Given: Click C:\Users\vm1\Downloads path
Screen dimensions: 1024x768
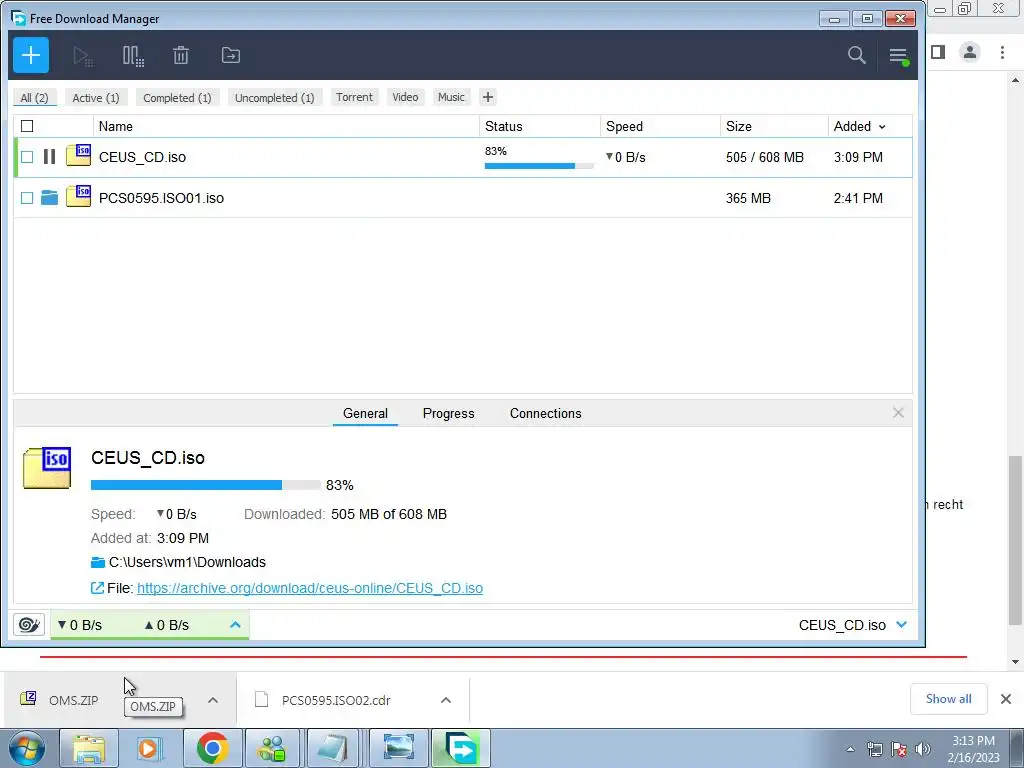Looking at the screenshot, I should [x=187, y=562].
